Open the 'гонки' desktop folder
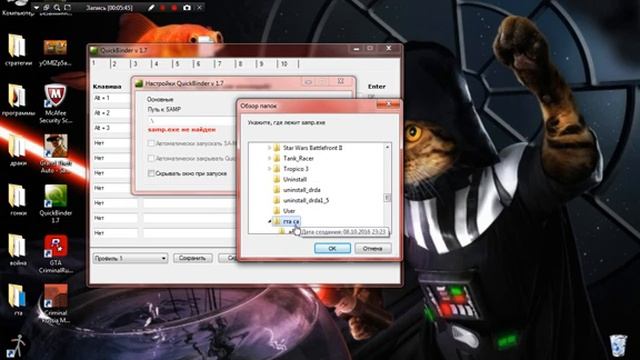 [x=18, y=200]
